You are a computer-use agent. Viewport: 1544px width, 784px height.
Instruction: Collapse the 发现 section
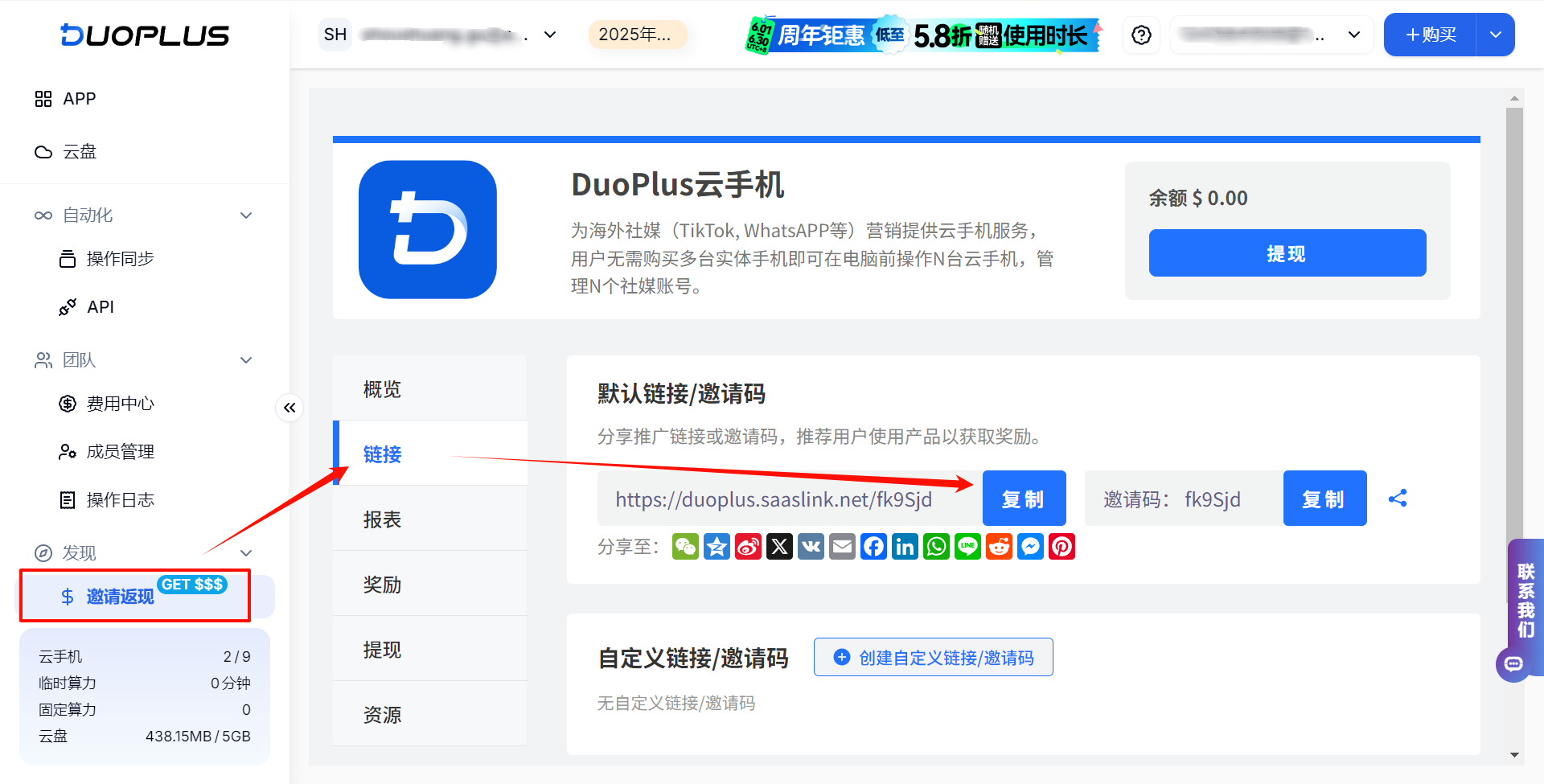tap(246, 553)
